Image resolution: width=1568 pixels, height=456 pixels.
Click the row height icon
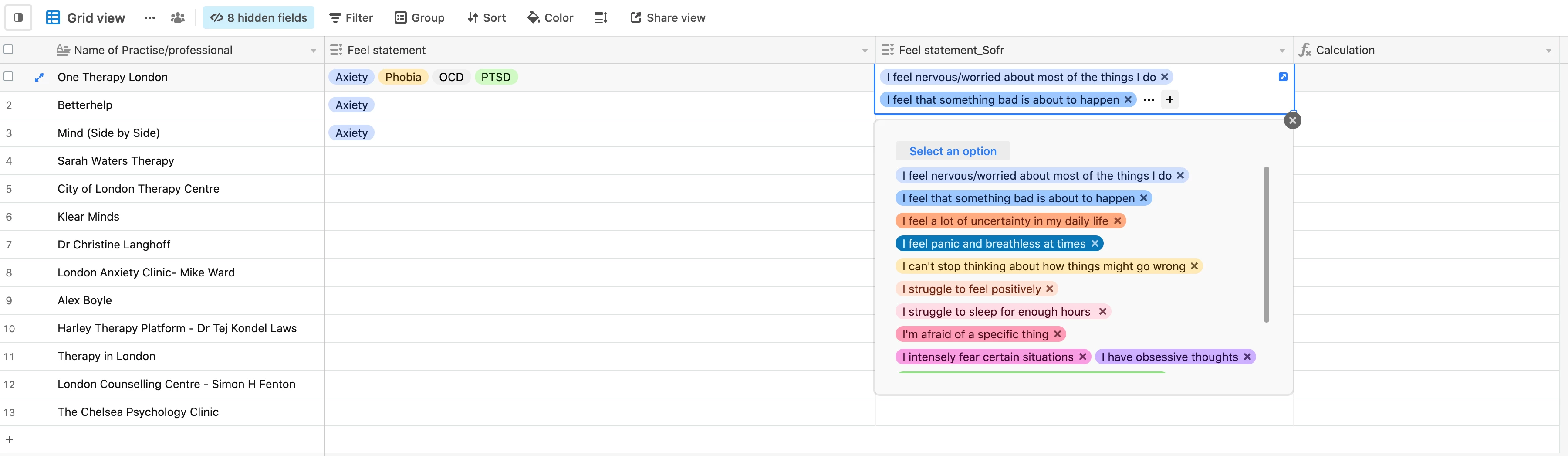click(x=601, y=18)
